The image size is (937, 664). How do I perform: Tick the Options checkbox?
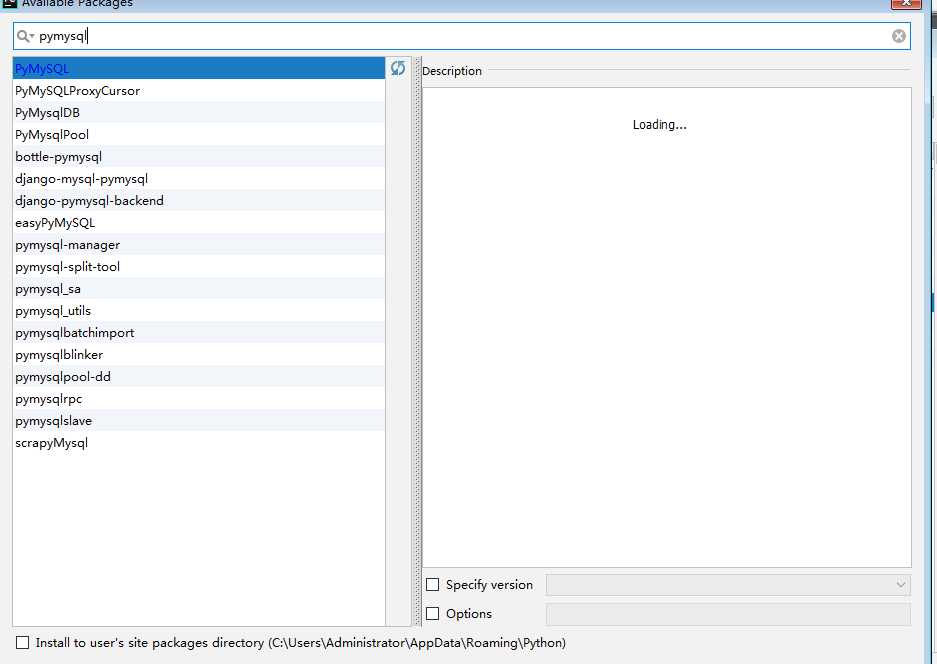[433, 614]
